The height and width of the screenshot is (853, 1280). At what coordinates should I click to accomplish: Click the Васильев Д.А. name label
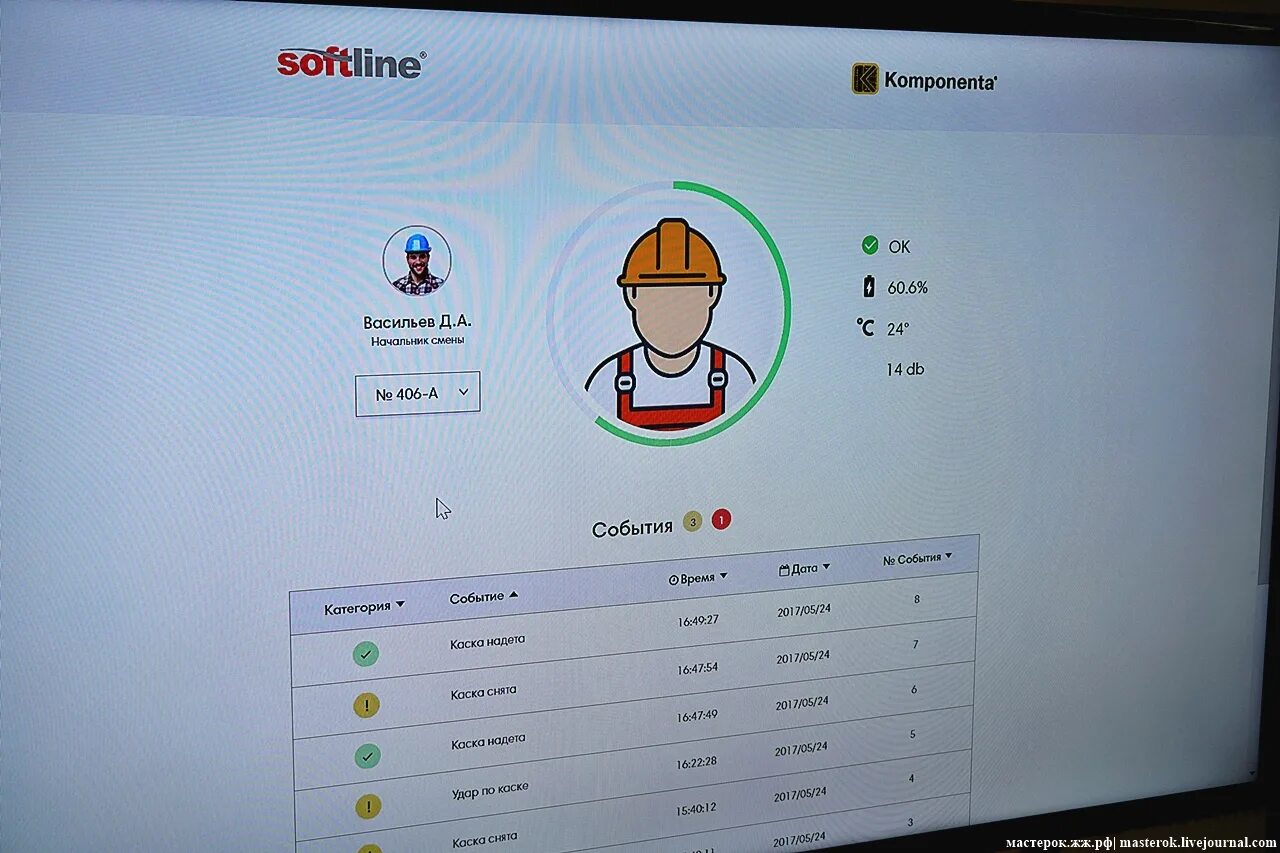417,322
